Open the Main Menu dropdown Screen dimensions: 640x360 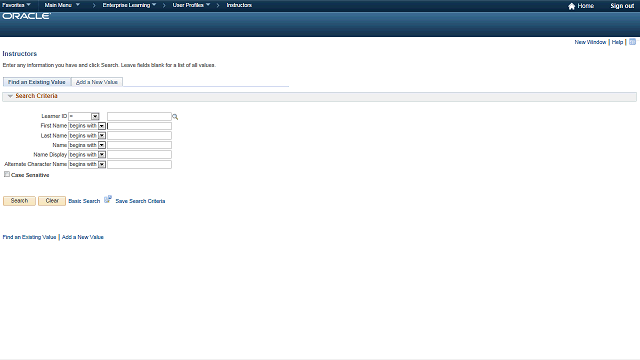click(62, 5)
